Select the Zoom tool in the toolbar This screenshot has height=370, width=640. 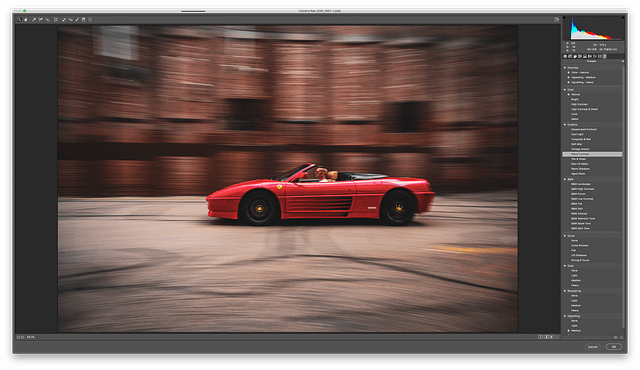pyautogui.click(x=19, y=20)
